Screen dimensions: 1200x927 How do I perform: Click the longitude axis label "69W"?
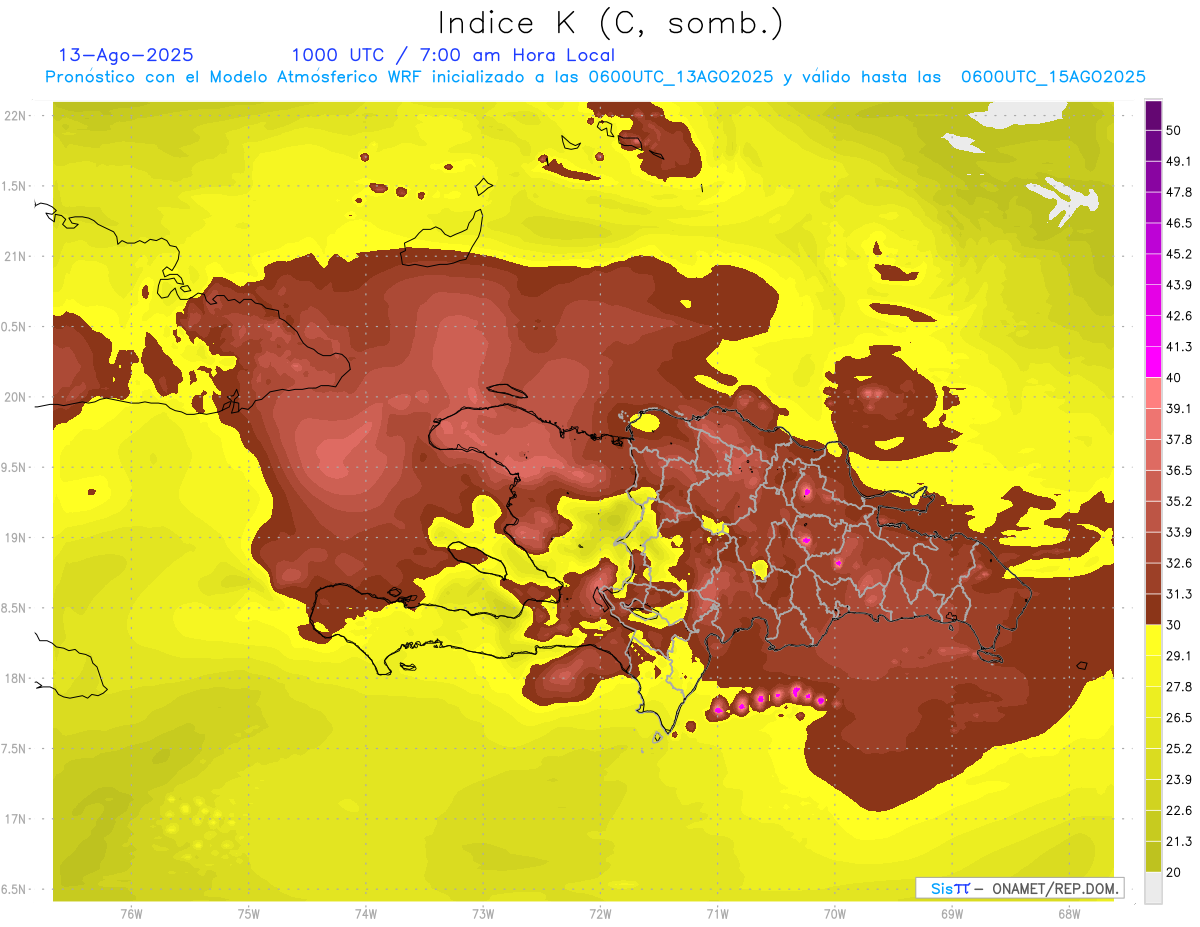(952, 913)
